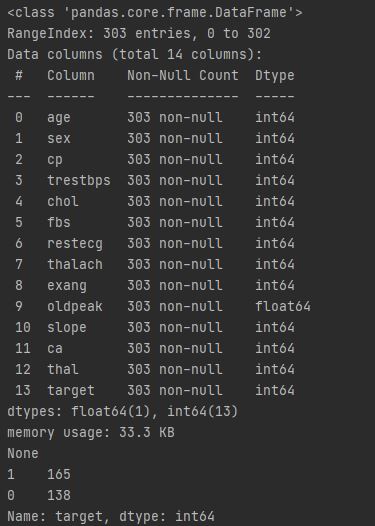375x526 pixels.
Task: Click the thalach column name
Action: [x=75, y=264]
